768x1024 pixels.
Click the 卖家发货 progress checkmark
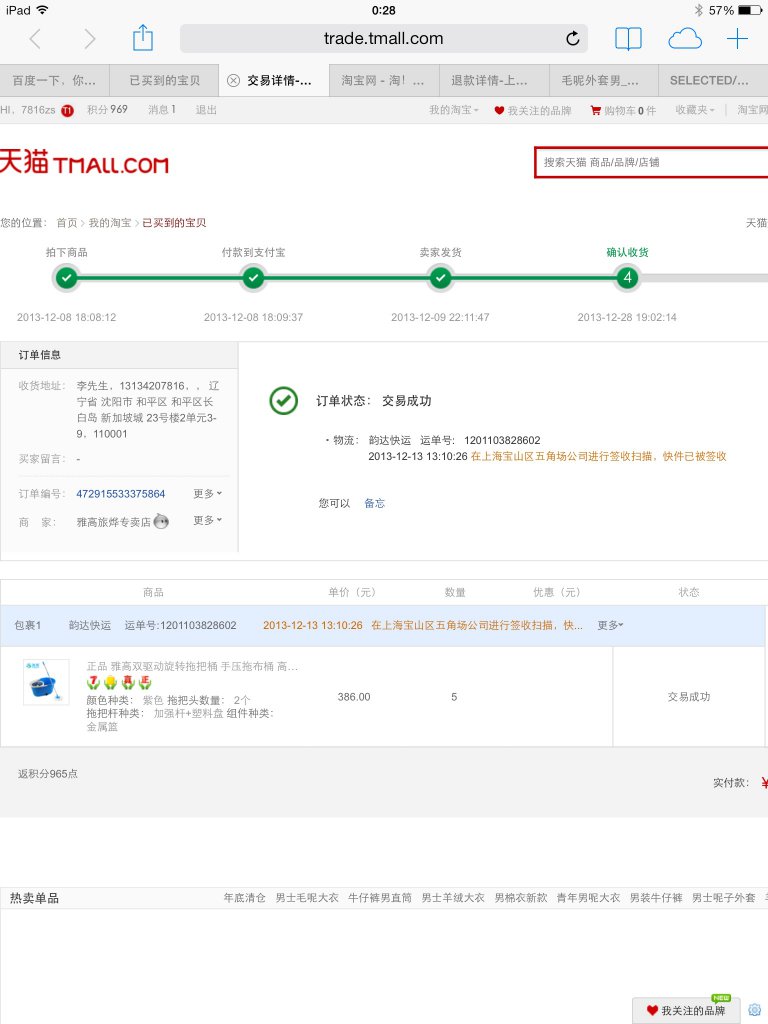coord(441,278)
